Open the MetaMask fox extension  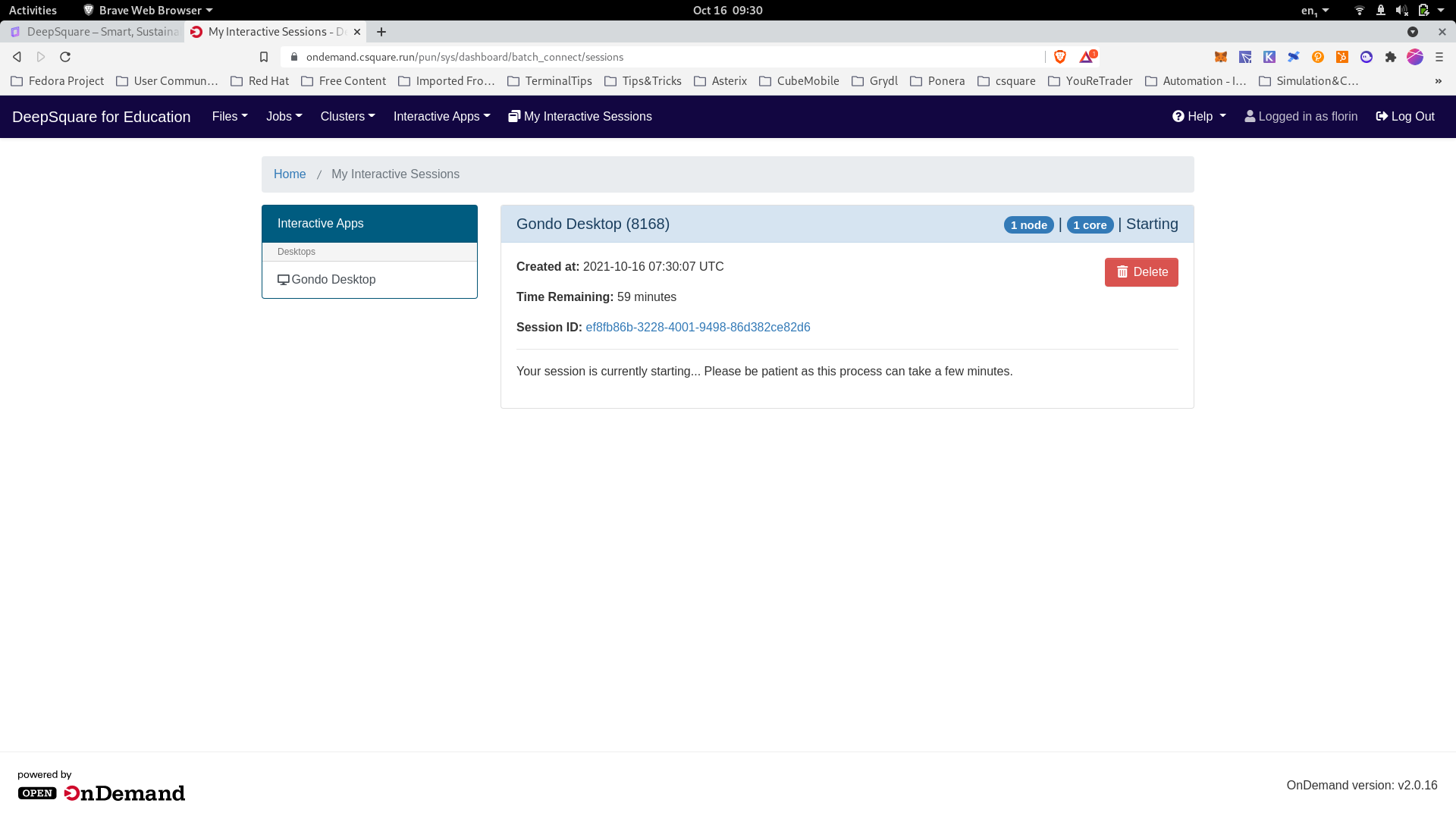coord(1221,57)
